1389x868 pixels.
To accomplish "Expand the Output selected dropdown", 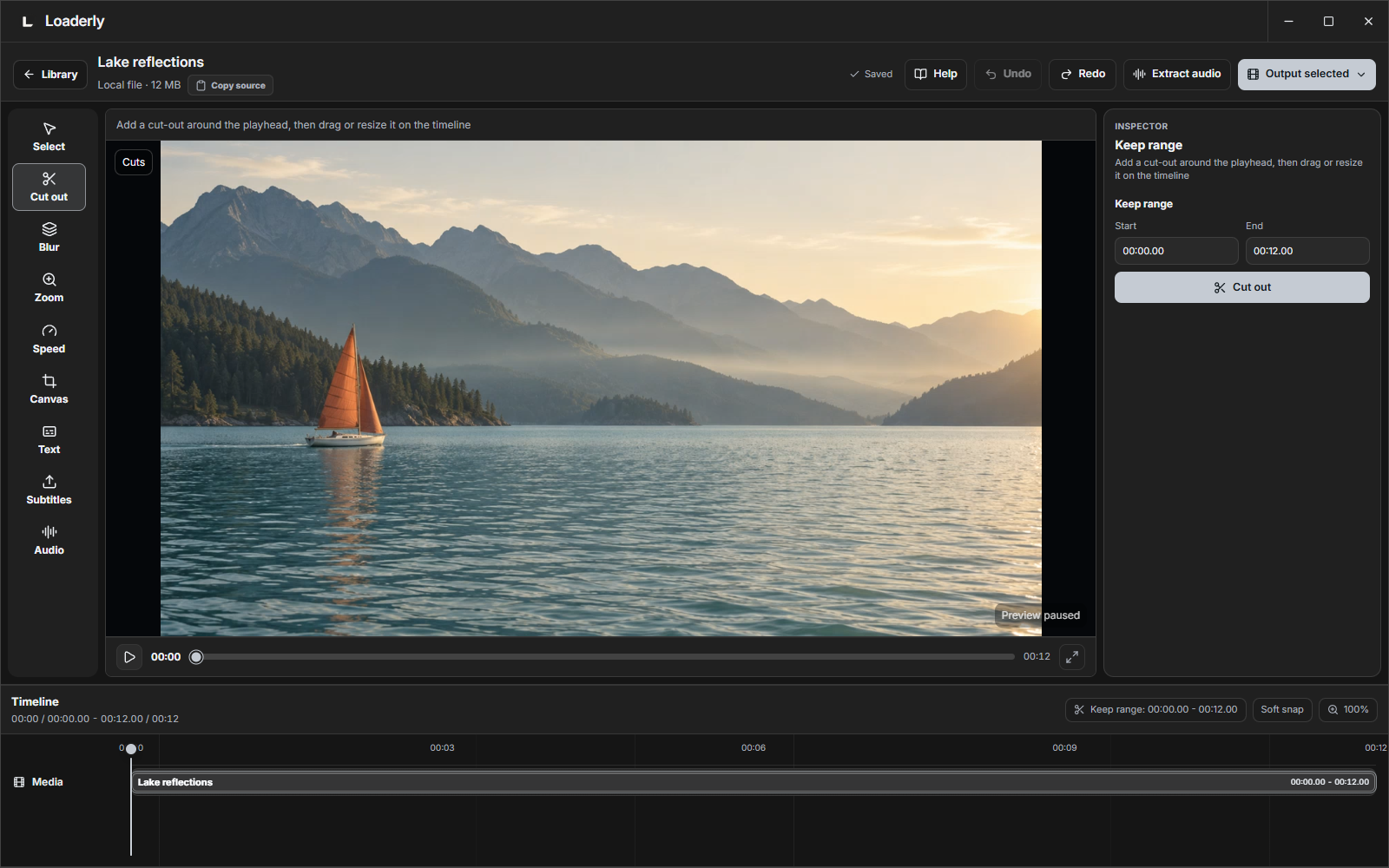I will 1307,74.
